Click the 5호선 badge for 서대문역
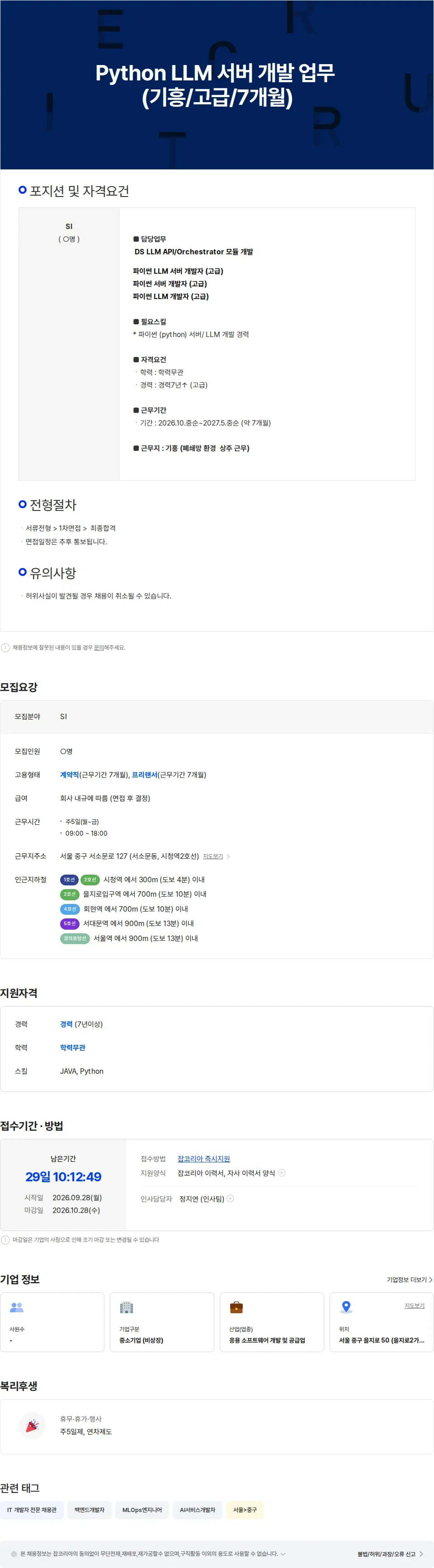 click(x=70, y=923)
